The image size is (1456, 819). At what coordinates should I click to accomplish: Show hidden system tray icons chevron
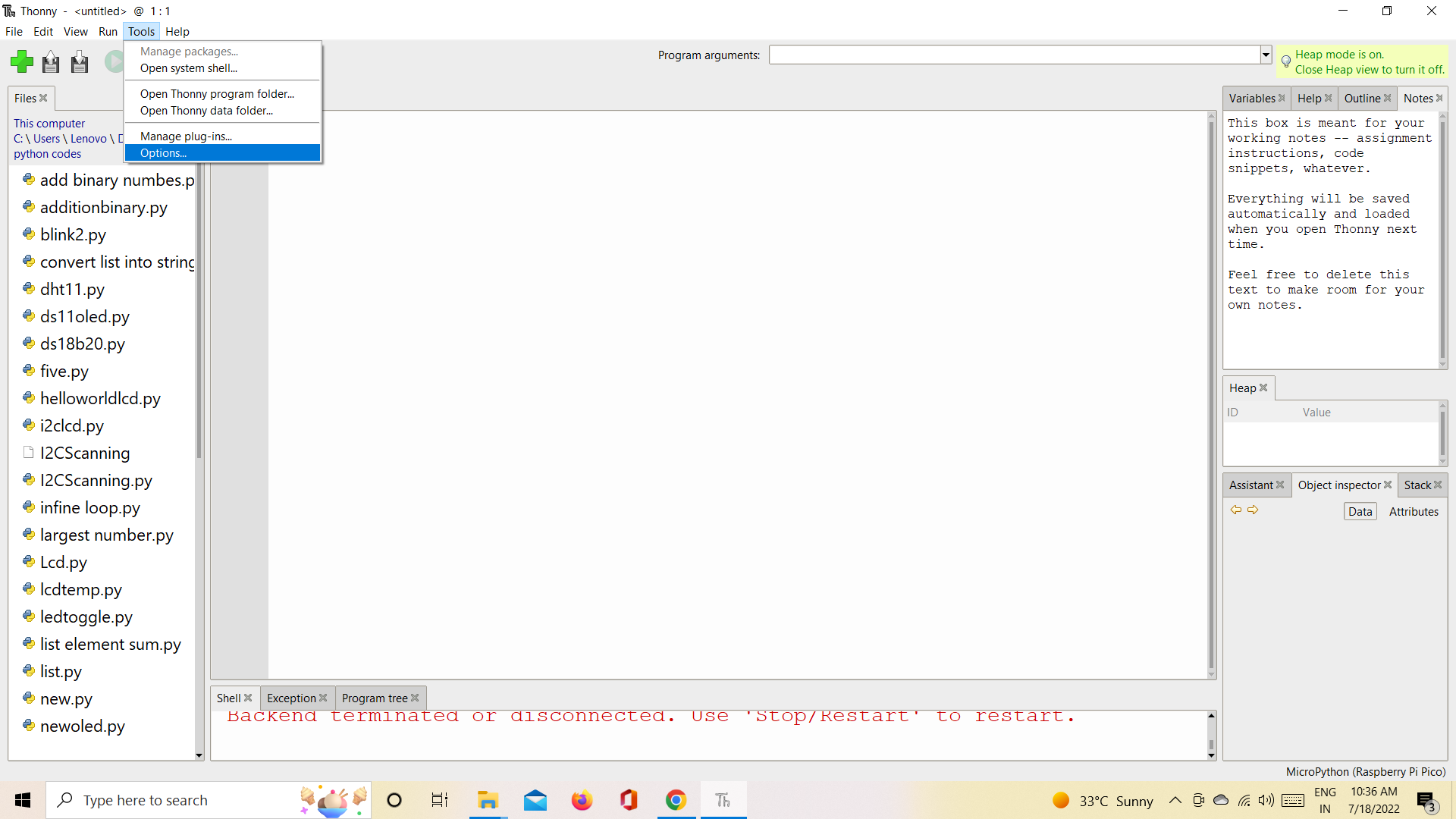pos(1175,801)
